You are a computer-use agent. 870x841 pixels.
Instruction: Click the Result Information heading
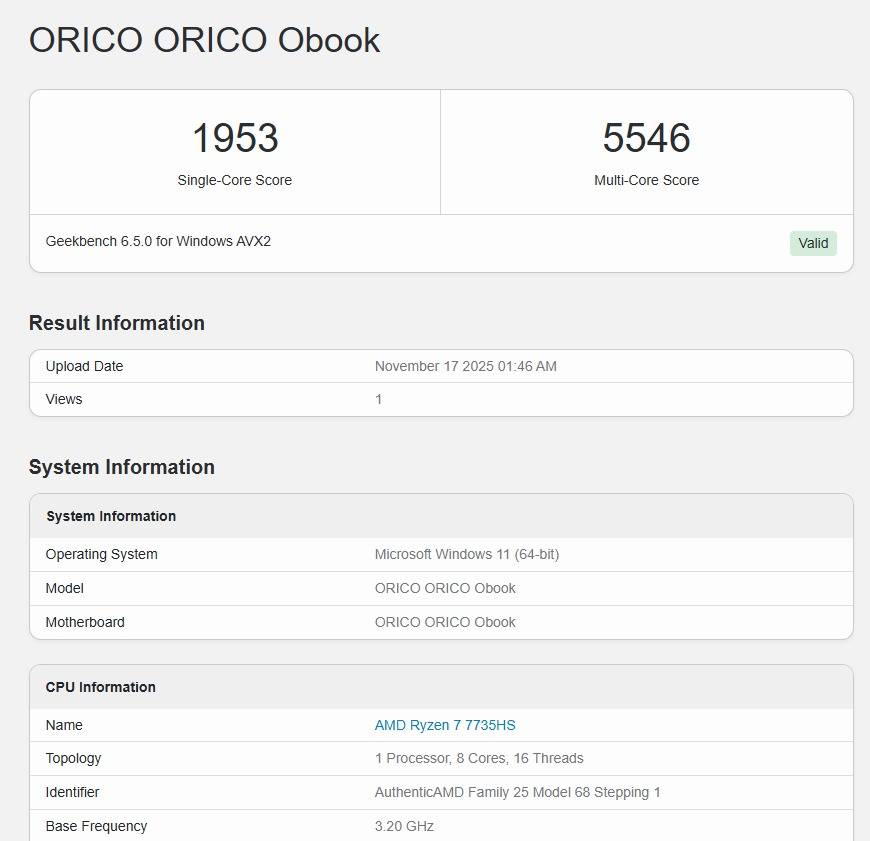(x=117, y=323)
